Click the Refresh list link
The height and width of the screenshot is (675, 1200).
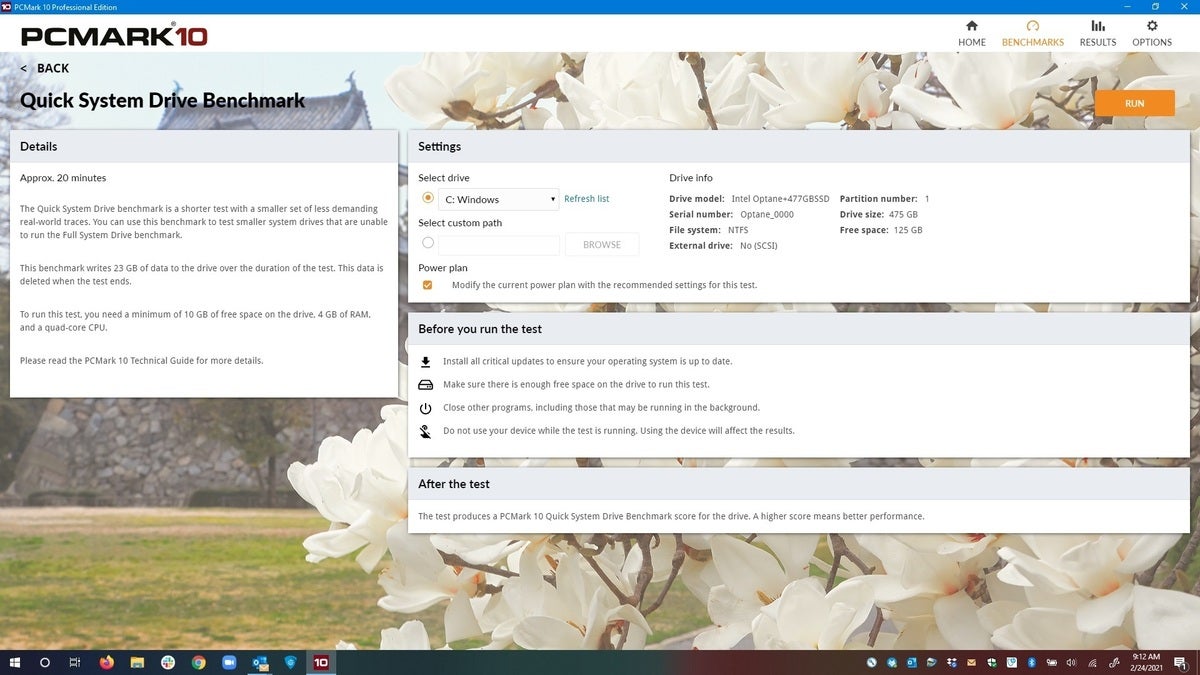point(586,199)
